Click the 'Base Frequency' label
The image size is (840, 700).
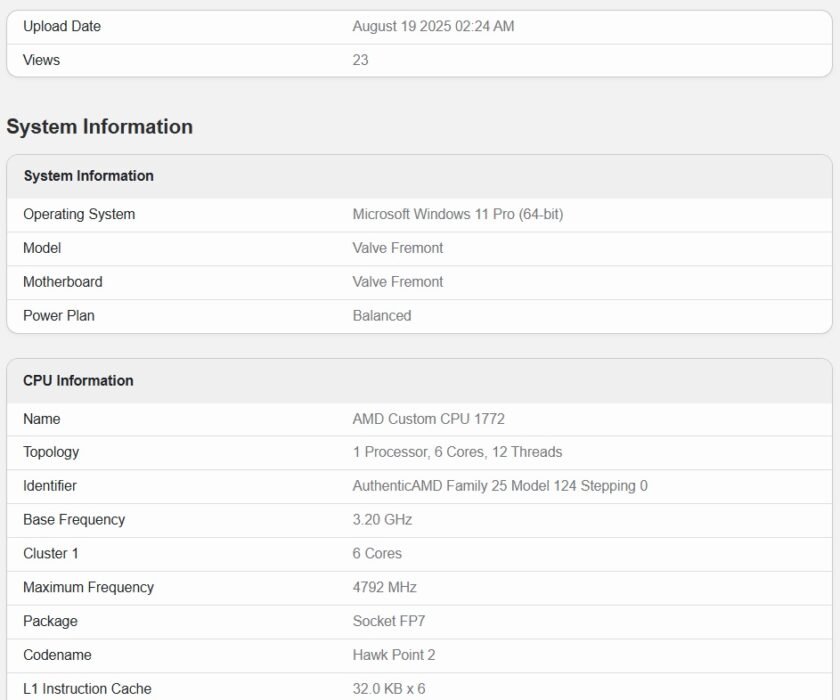[74, 520]
